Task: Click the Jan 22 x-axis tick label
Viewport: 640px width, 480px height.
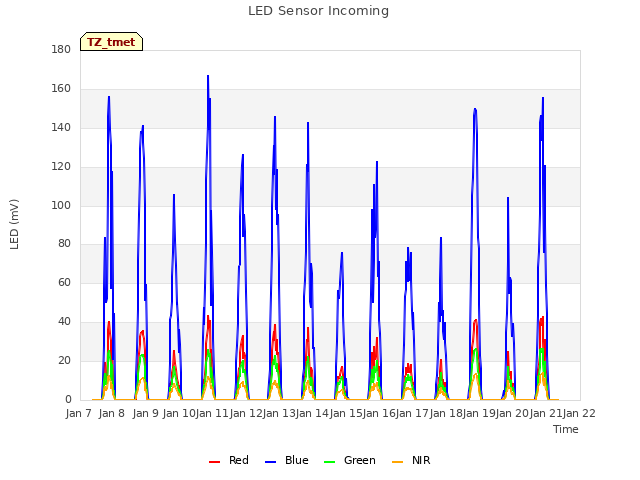Action: [x=579, y=413]
